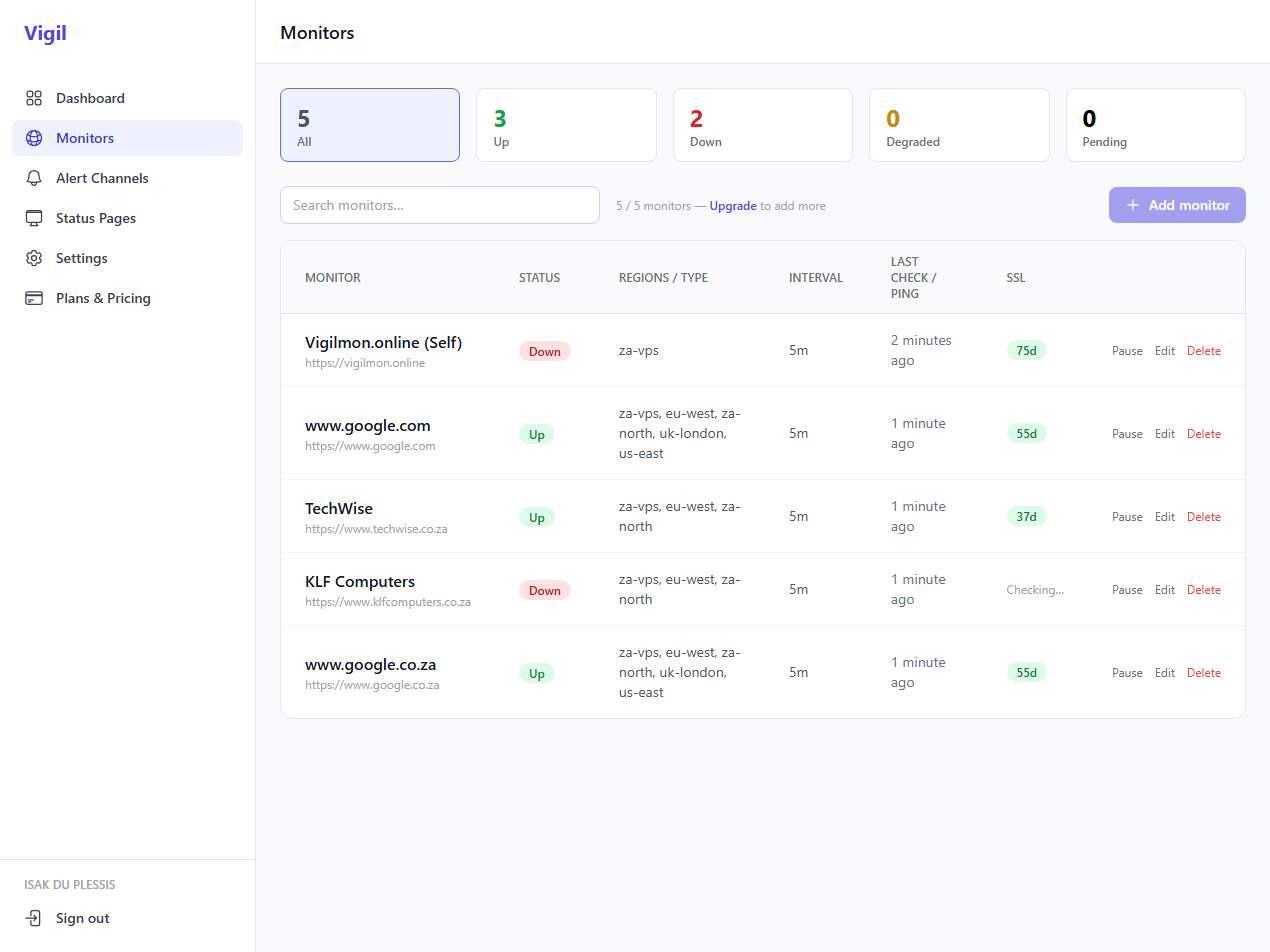Screen dimensions: 1270x952
Task: Open the KLF Computers monitor name
Action: pos(360,582)
